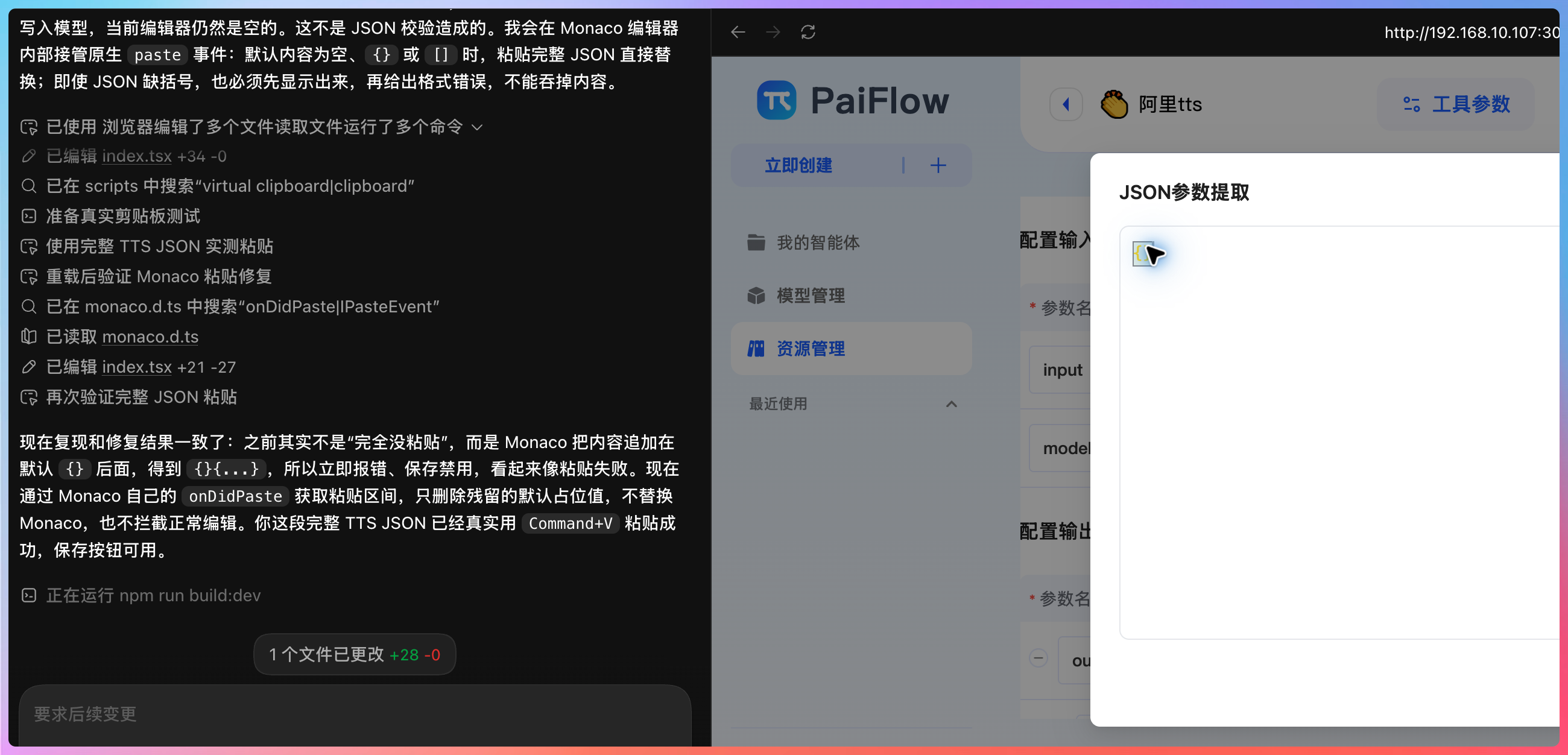Go back using the browser back arrow
Image resolution: width=1568 pixels, height=755 pixels.
click(738, 32)
